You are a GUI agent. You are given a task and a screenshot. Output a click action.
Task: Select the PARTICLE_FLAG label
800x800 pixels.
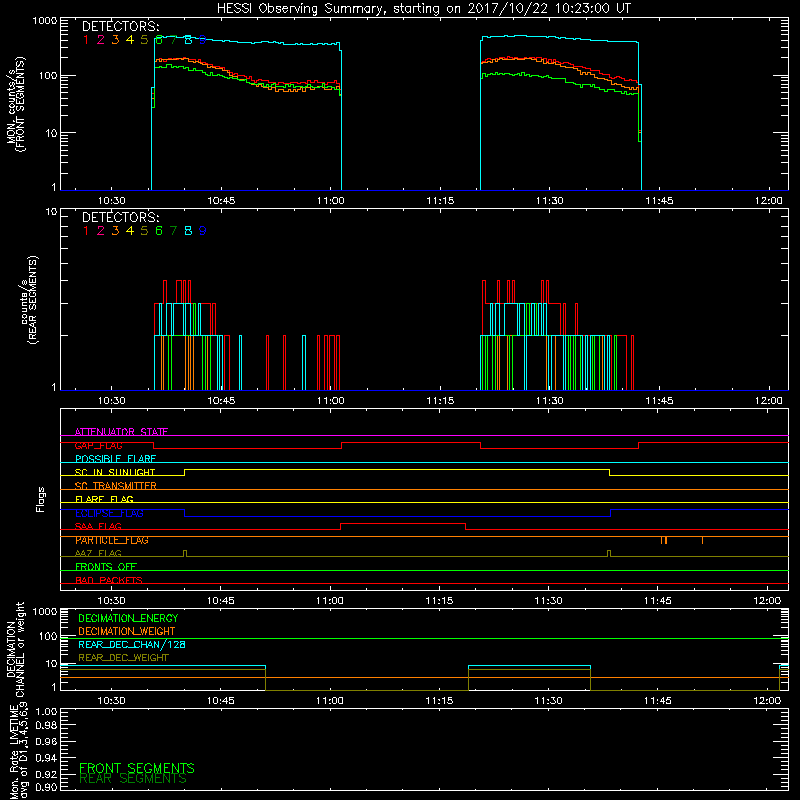click(x=112, y=540)
